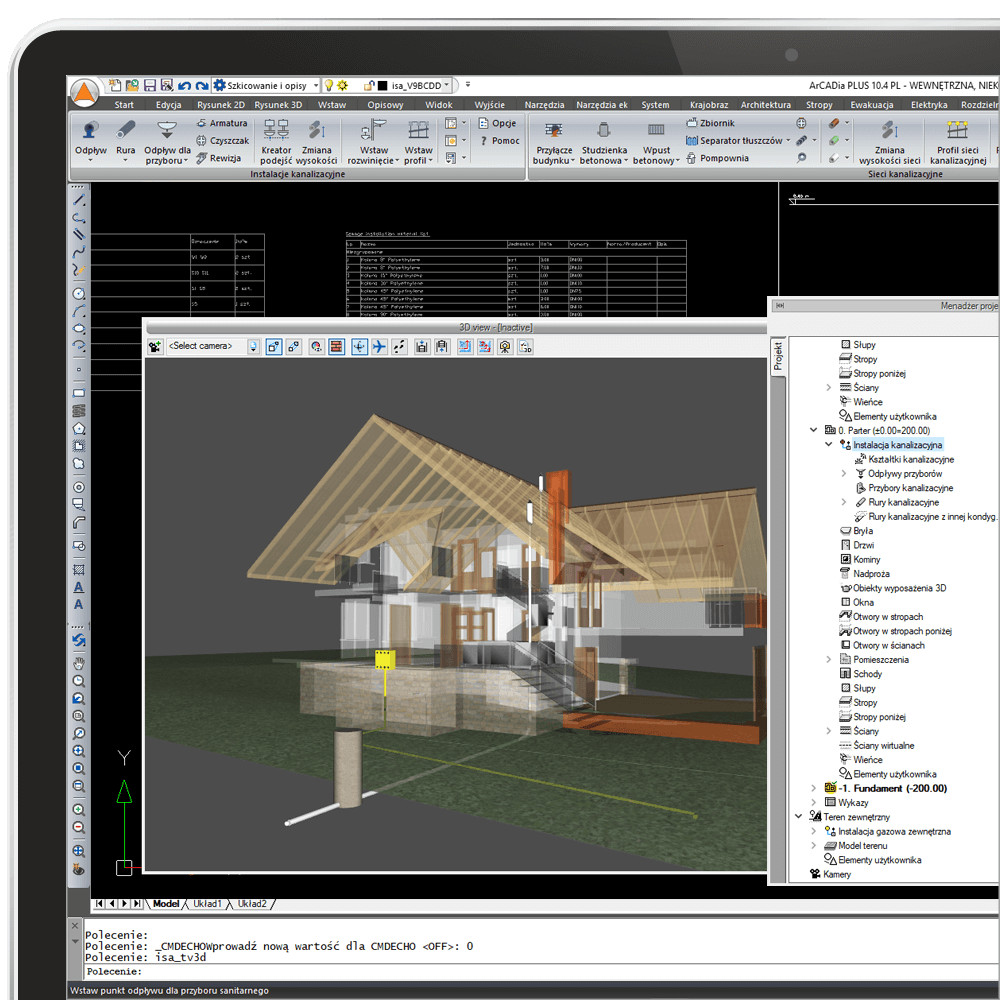Insert a Rewizja inspection element

click(x=218, y=158)
